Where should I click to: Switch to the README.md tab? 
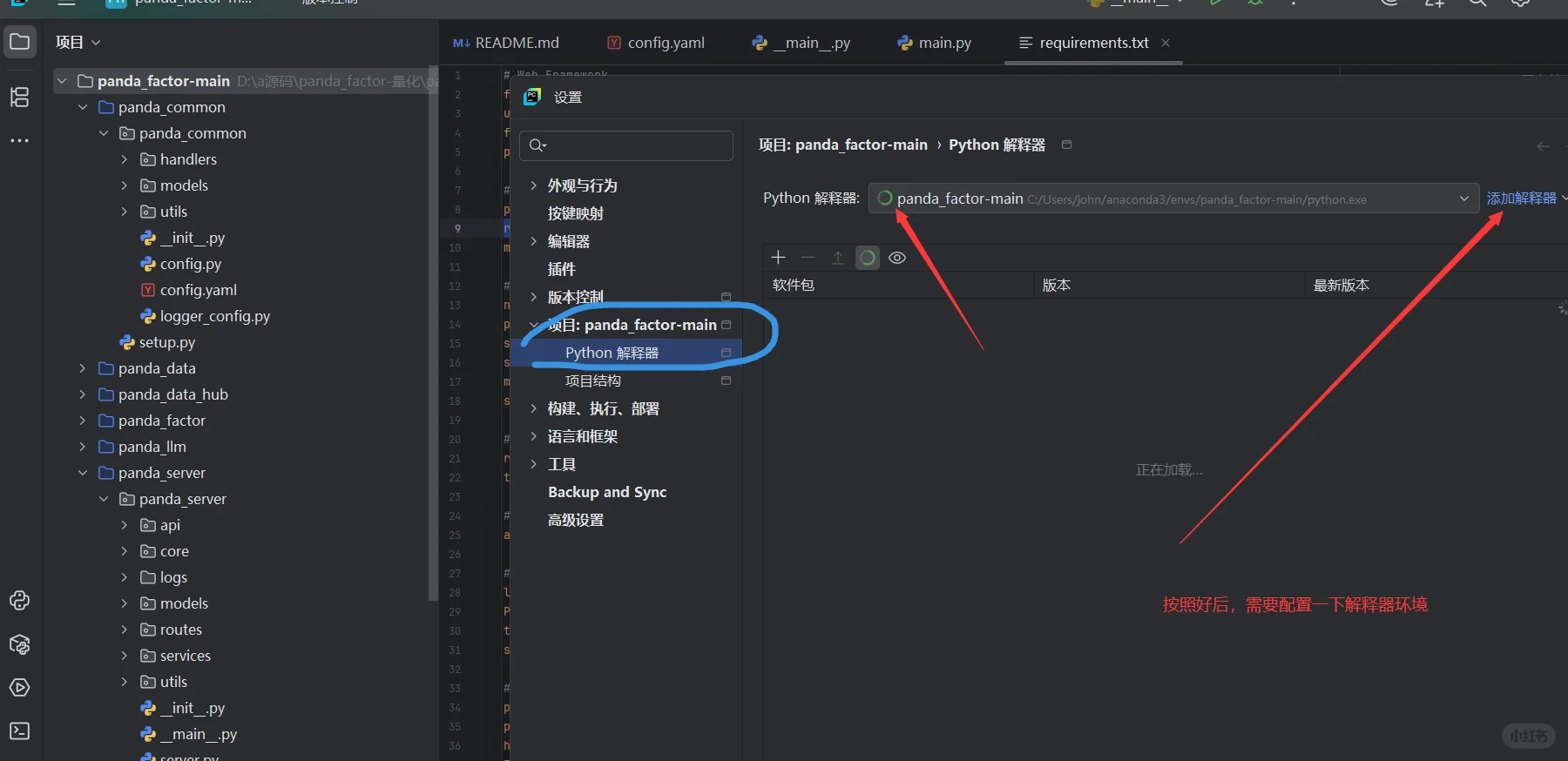506,43
